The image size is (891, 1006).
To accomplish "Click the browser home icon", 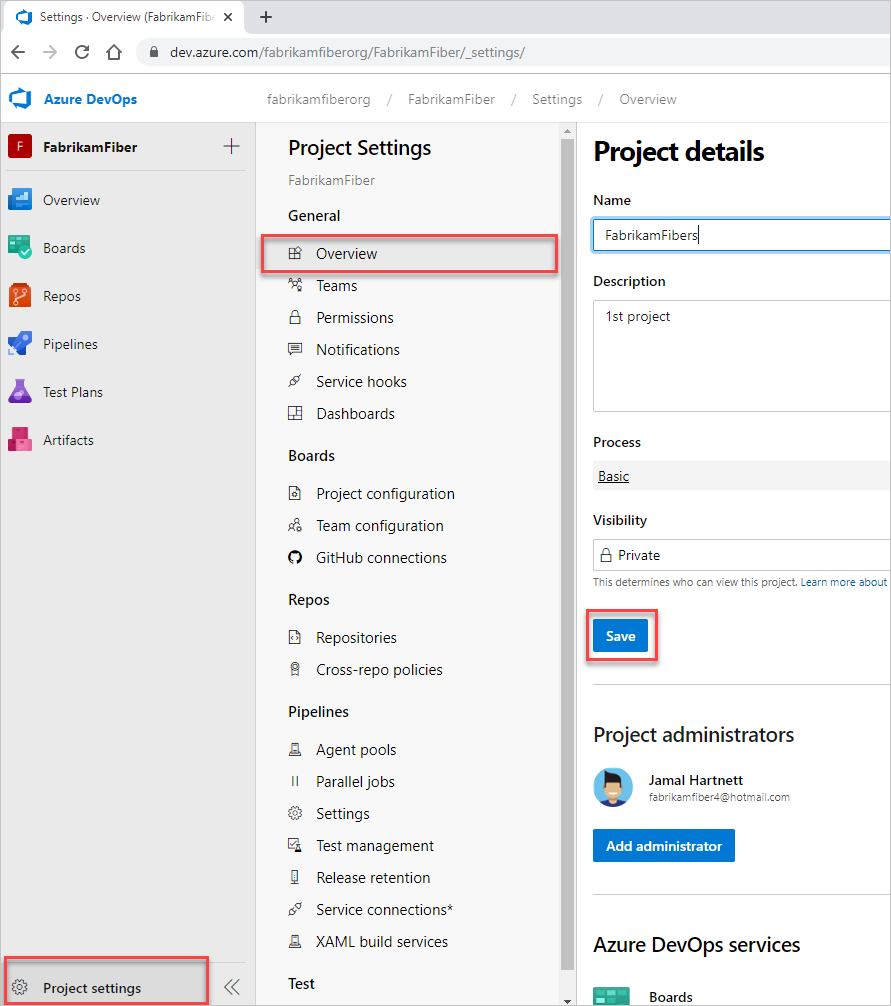I will (113, 52).
